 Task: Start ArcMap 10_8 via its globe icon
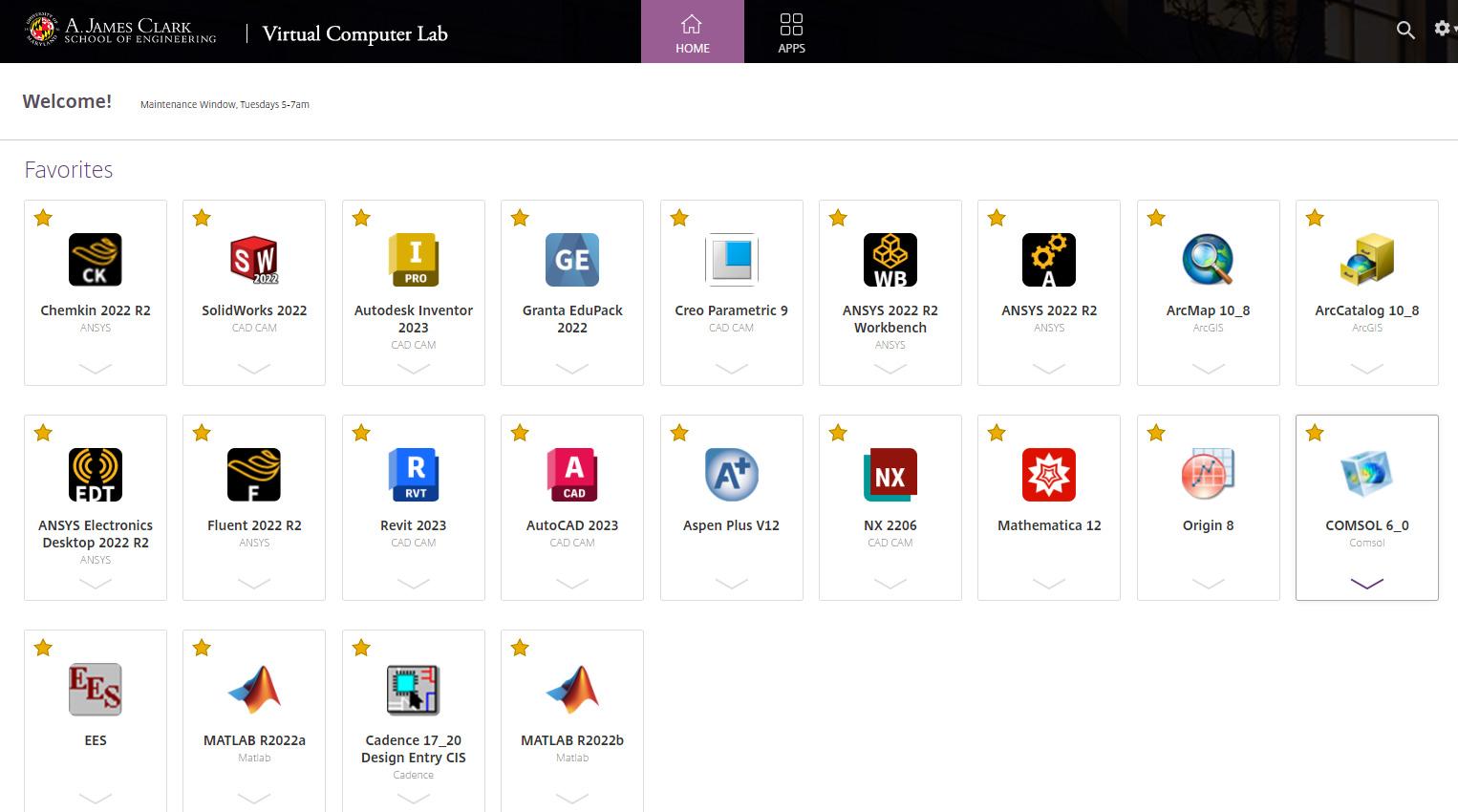point(1208,260)
